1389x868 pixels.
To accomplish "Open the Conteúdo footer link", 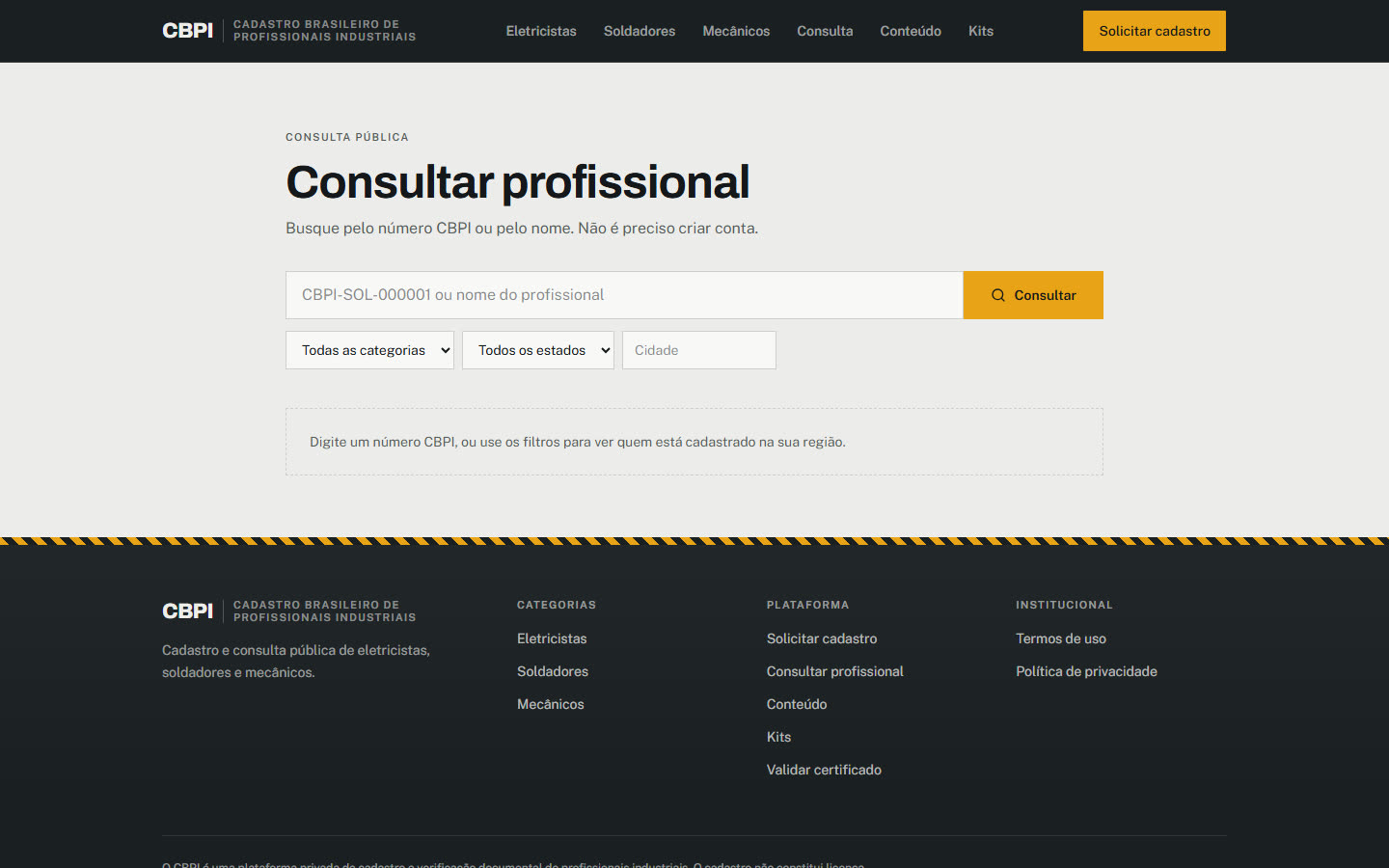I will tap(797, 704).
